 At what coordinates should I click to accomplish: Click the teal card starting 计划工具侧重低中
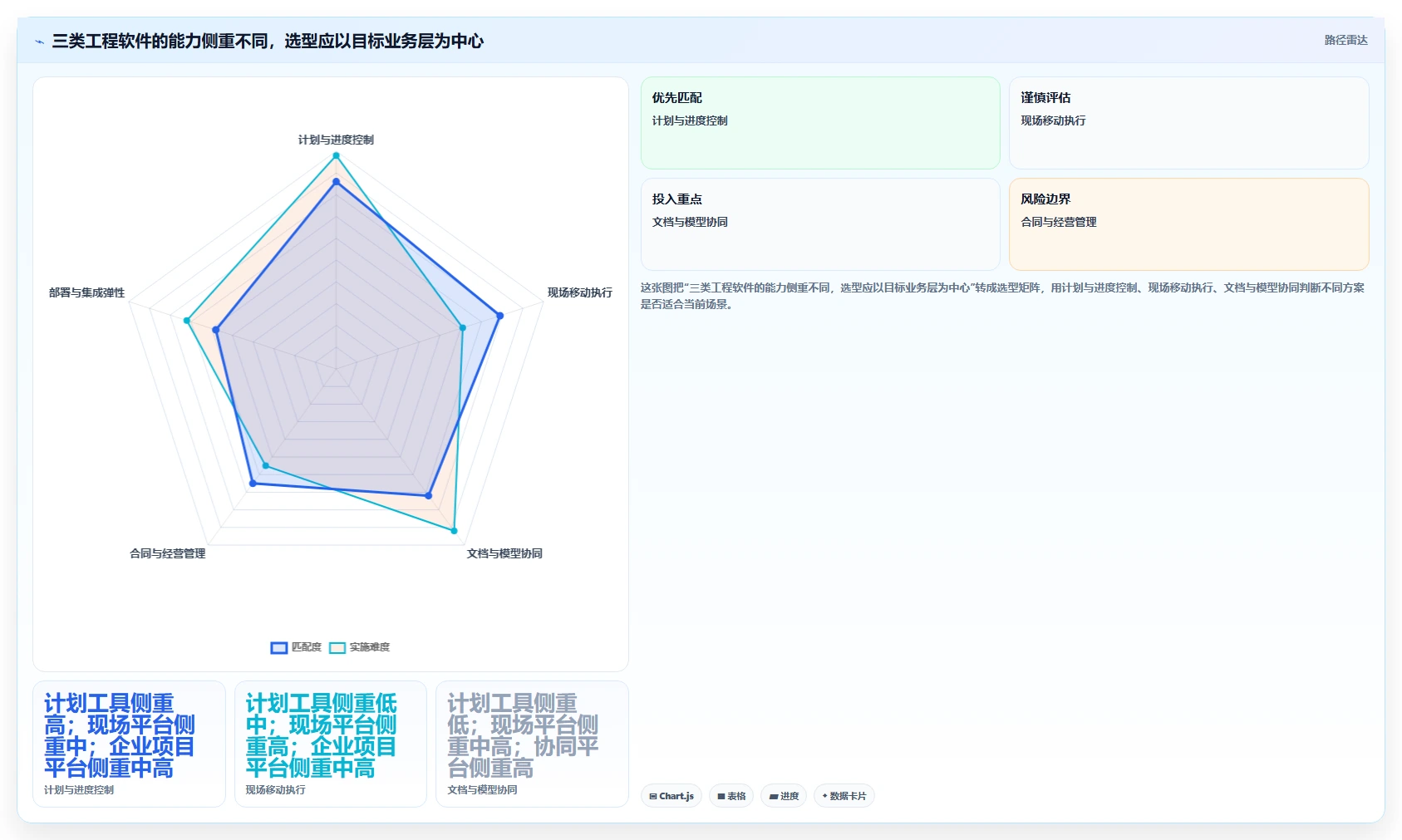tap(331, 744)
